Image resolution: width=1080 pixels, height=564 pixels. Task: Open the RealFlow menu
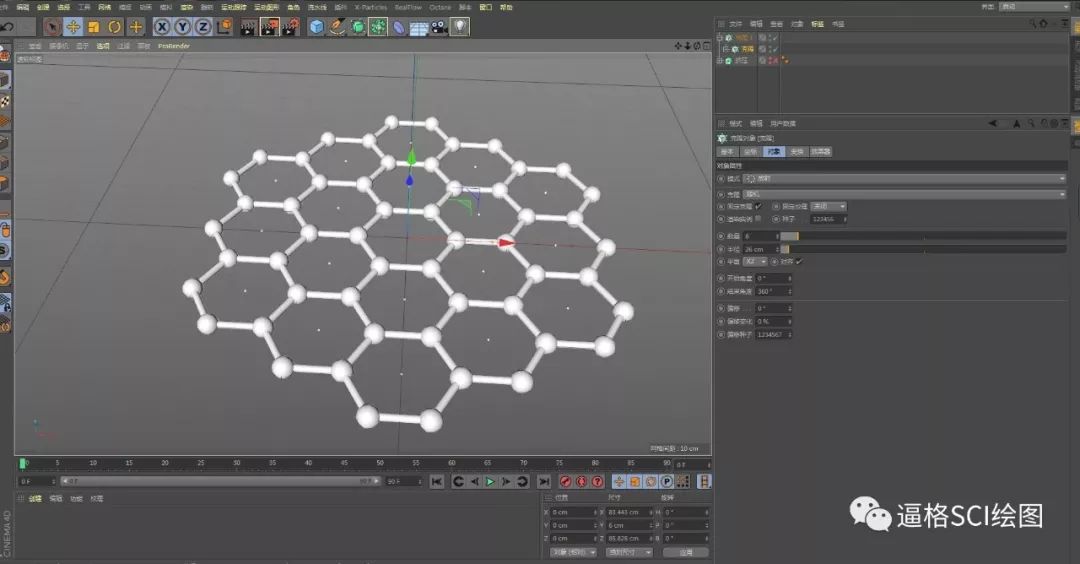pos(408,7)
